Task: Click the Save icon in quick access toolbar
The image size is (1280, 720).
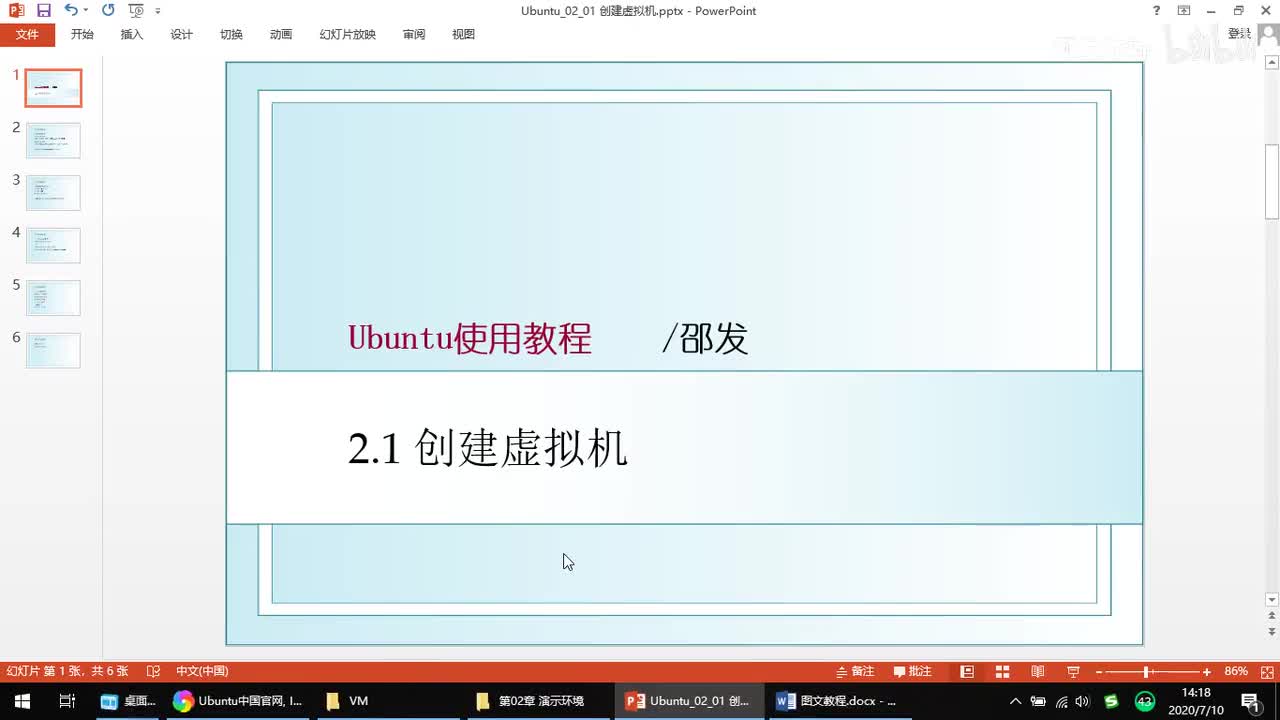Action: [43, 10]
